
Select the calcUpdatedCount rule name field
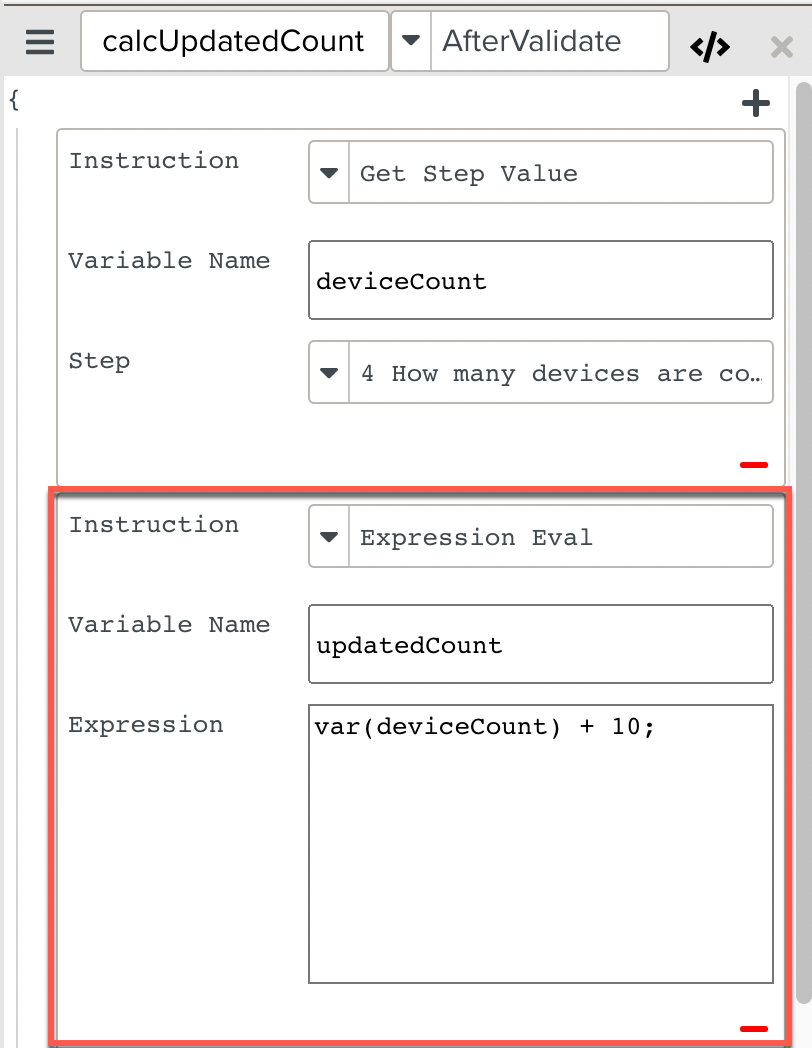tap(234, 41)
